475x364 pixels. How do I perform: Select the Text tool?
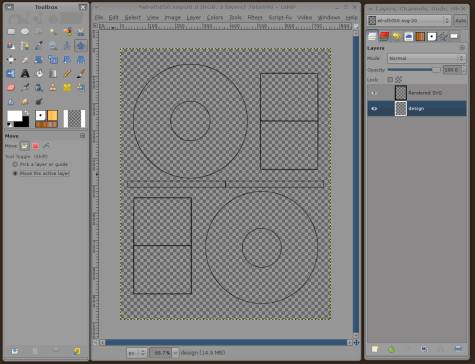point(25,74)
